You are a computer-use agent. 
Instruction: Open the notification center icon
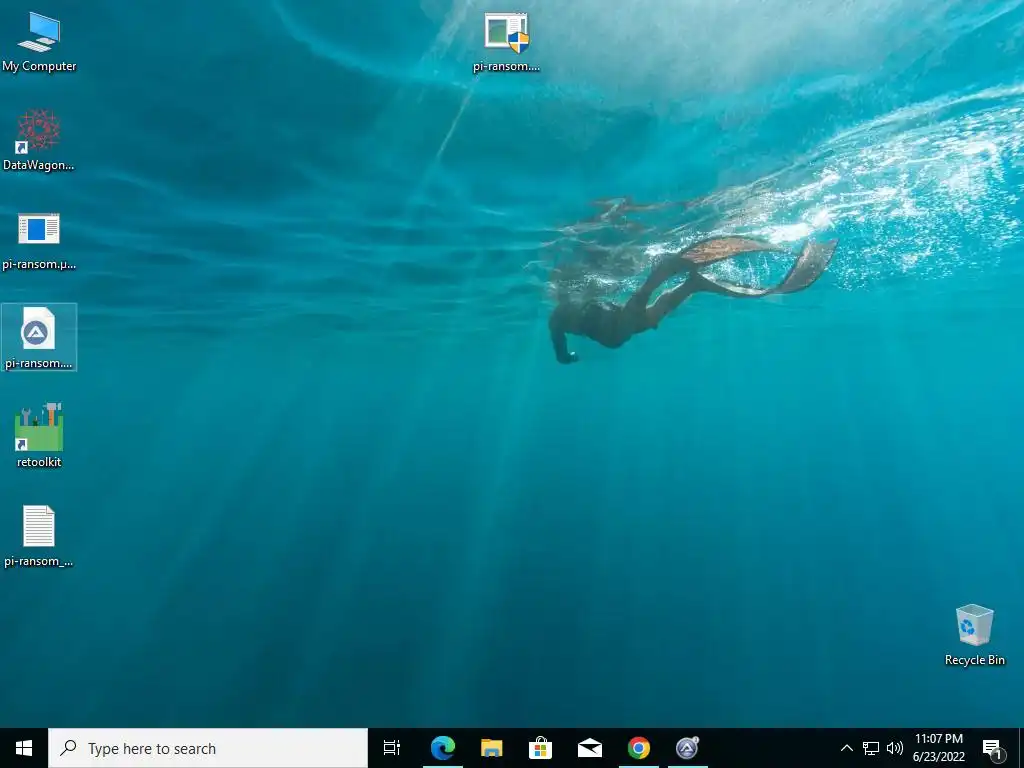point(992,748)
